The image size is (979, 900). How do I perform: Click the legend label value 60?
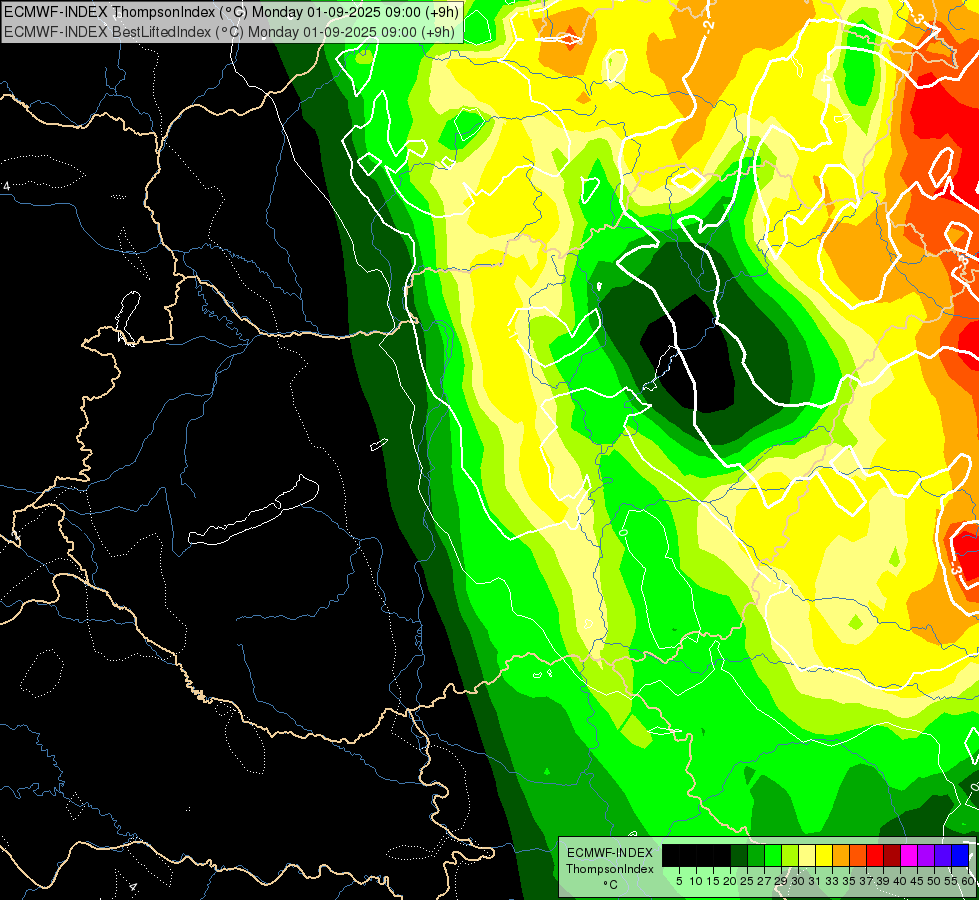click(968, 881)
